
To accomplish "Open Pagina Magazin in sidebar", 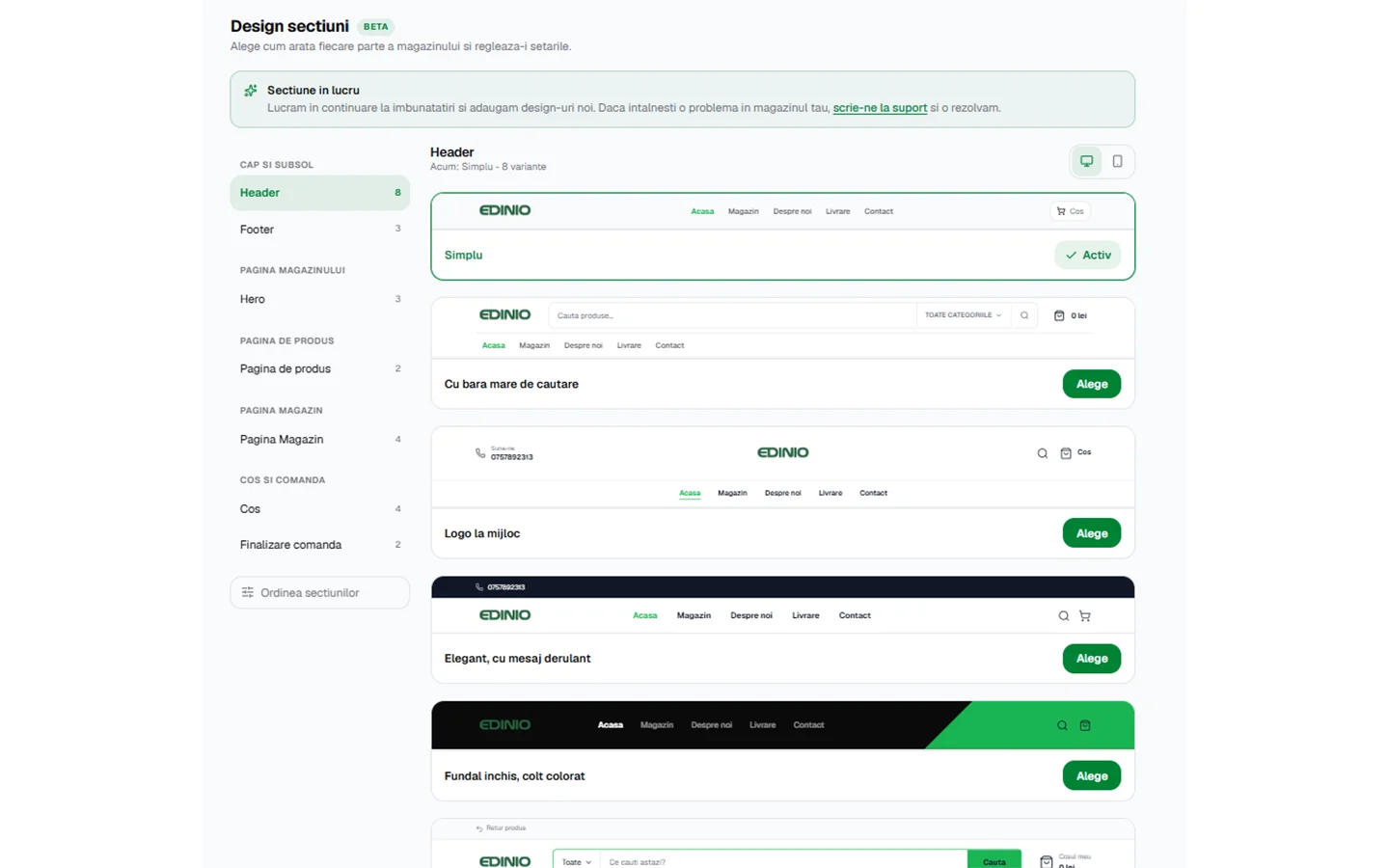I will 319,439.
